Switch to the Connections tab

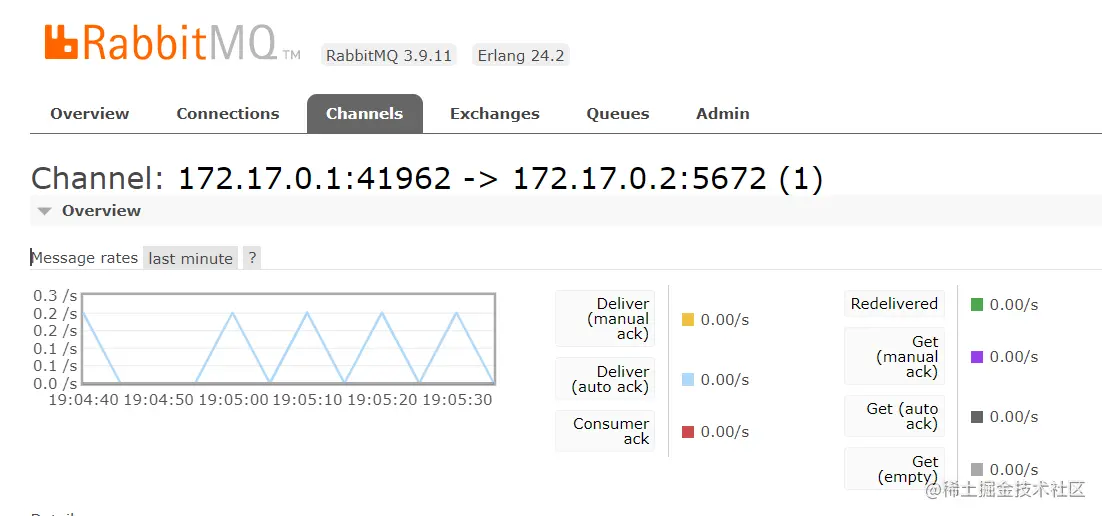(228, 114)
